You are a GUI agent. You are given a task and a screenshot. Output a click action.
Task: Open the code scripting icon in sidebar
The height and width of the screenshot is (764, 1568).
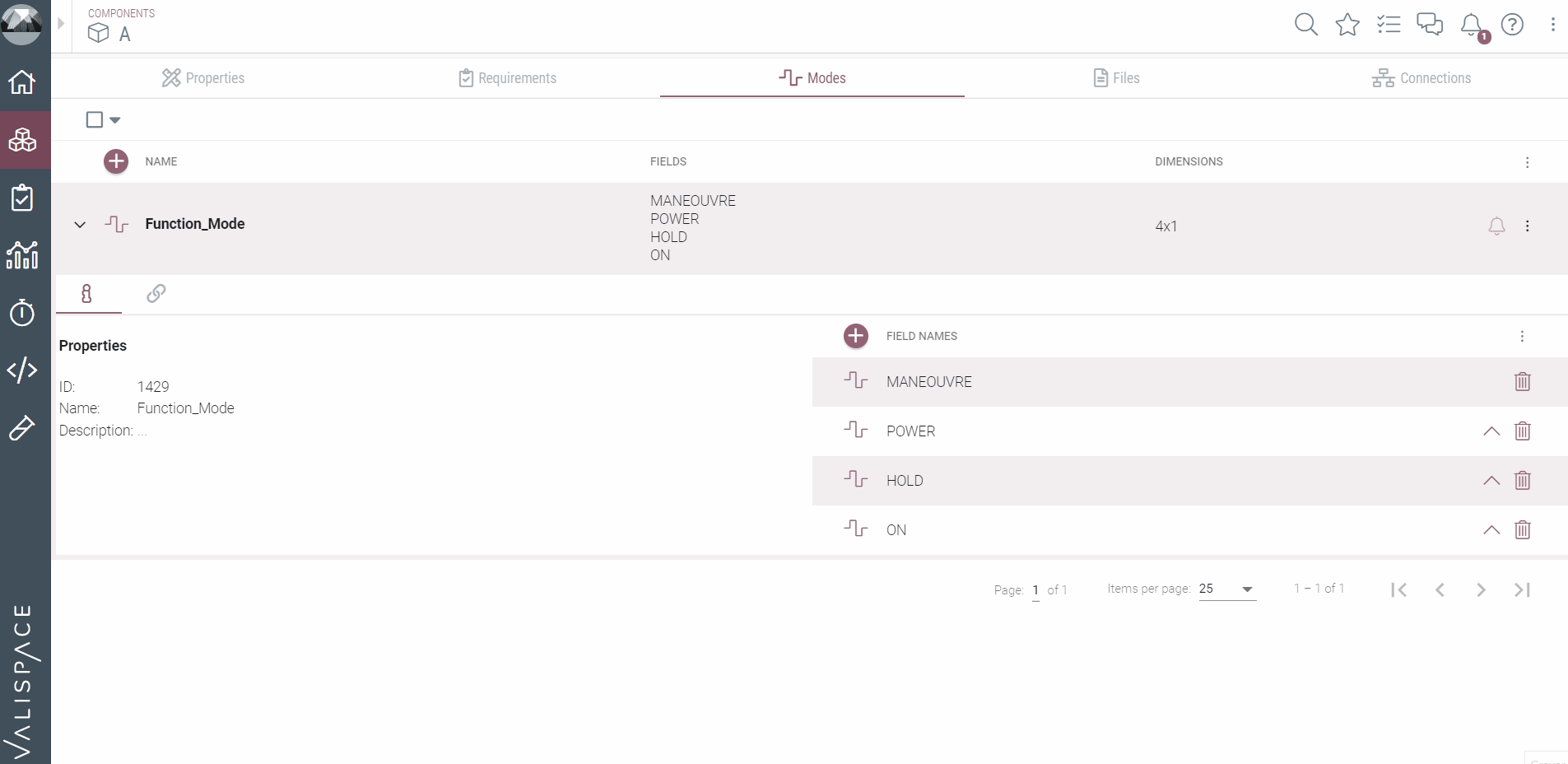pyautogui.click(x=22, y=370)
